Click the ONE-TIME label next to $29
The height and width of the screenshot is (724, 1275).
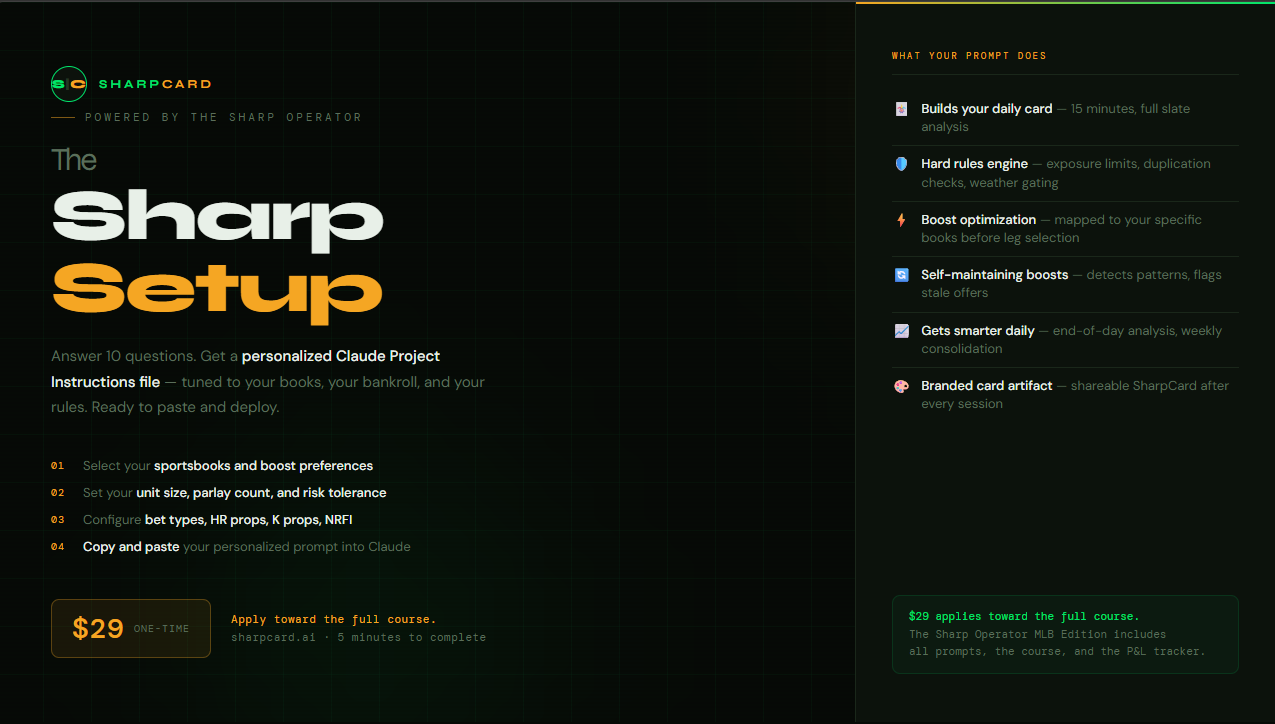tap(161, 629)
